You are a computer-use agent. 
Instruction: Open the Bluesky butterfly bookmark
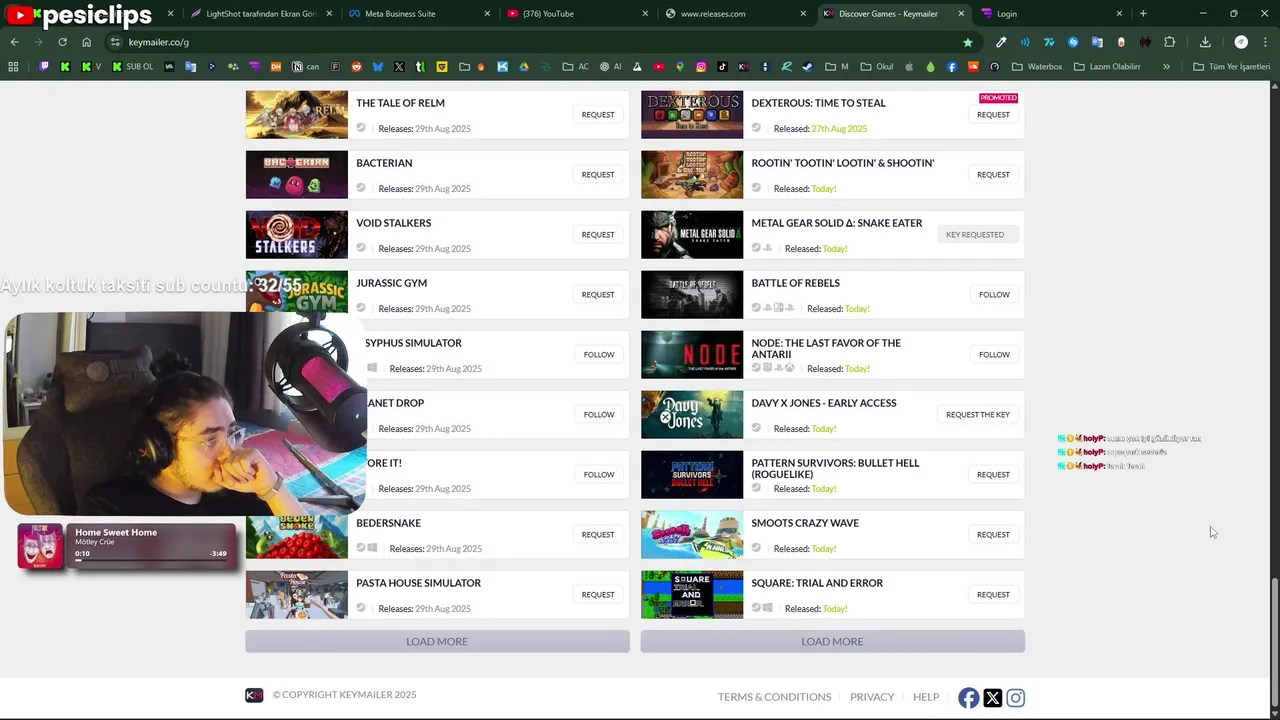pos(378,67)
